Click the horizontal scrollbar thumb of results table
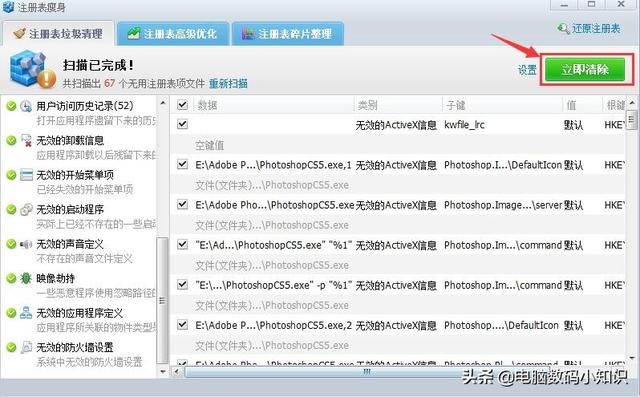 (x=366, y=372)
